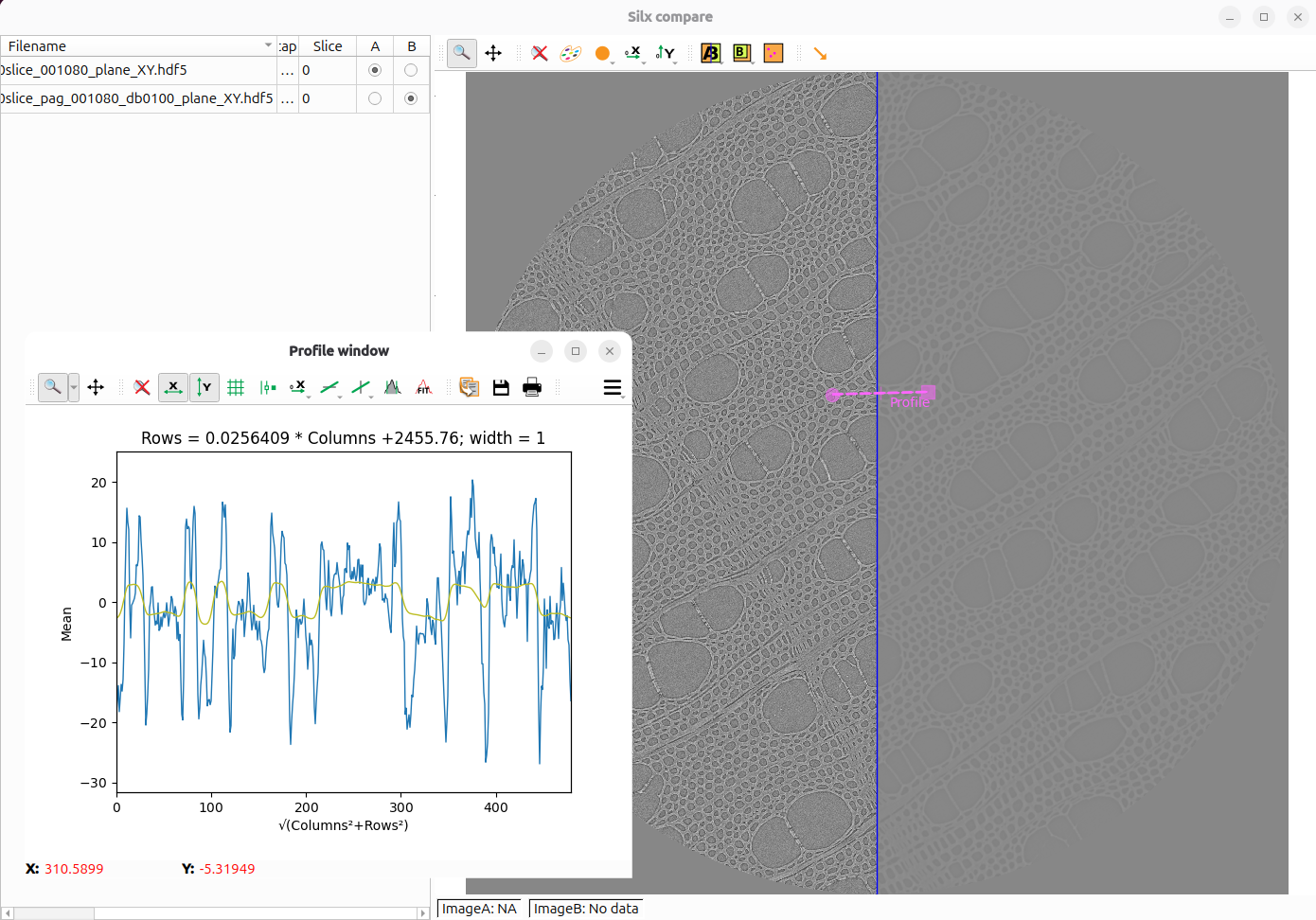This screenshot has height=920, width=1316.
Task: Toggle keypoints visibility icon with pink dots
Action: click(x=774, y=53)
